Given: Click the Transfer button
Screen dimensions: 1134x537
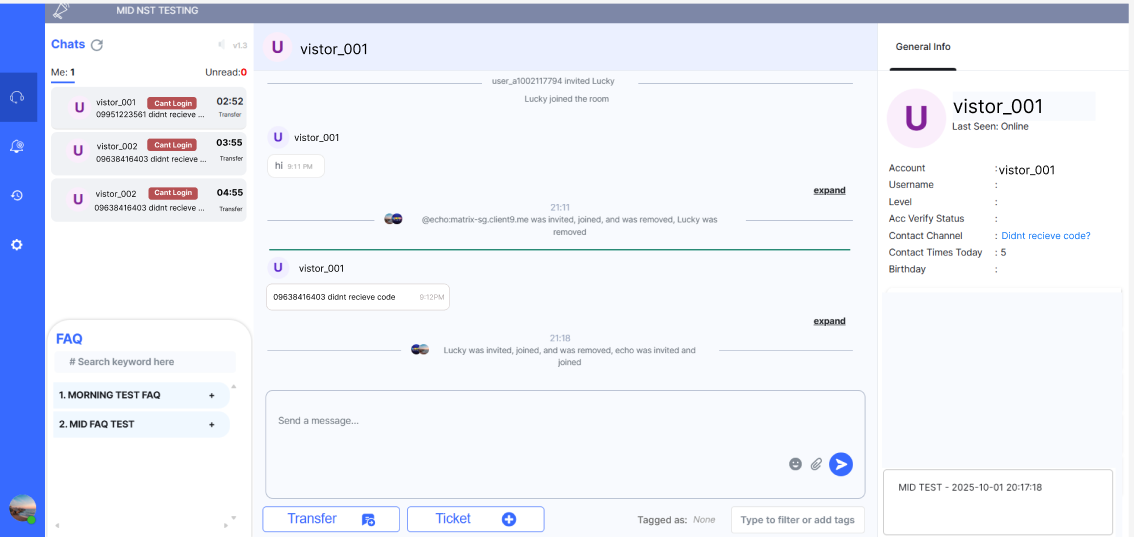Looking at the screenshot, I should point(331,519).
